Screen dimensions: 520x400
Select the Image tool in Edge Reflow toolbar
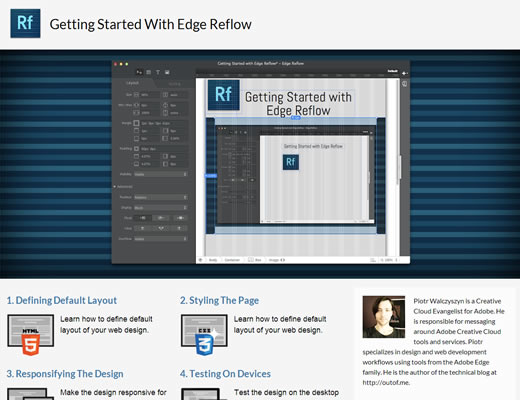pos(167,72)
